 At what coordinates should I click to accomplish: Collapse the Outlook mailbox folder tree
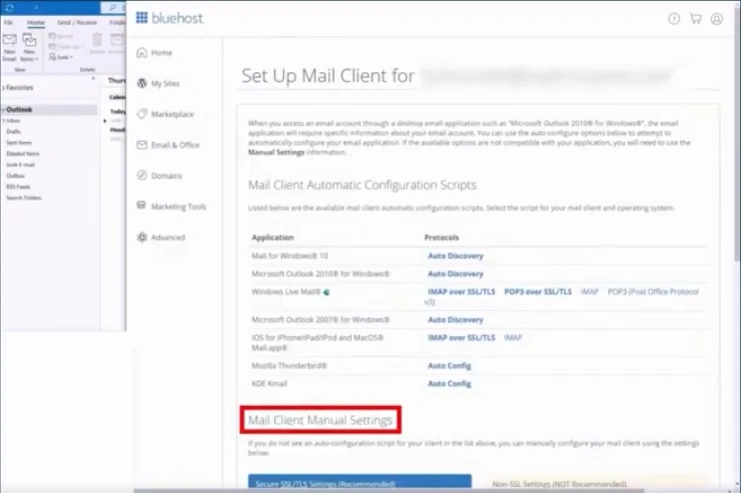click(x=3, y=109)
